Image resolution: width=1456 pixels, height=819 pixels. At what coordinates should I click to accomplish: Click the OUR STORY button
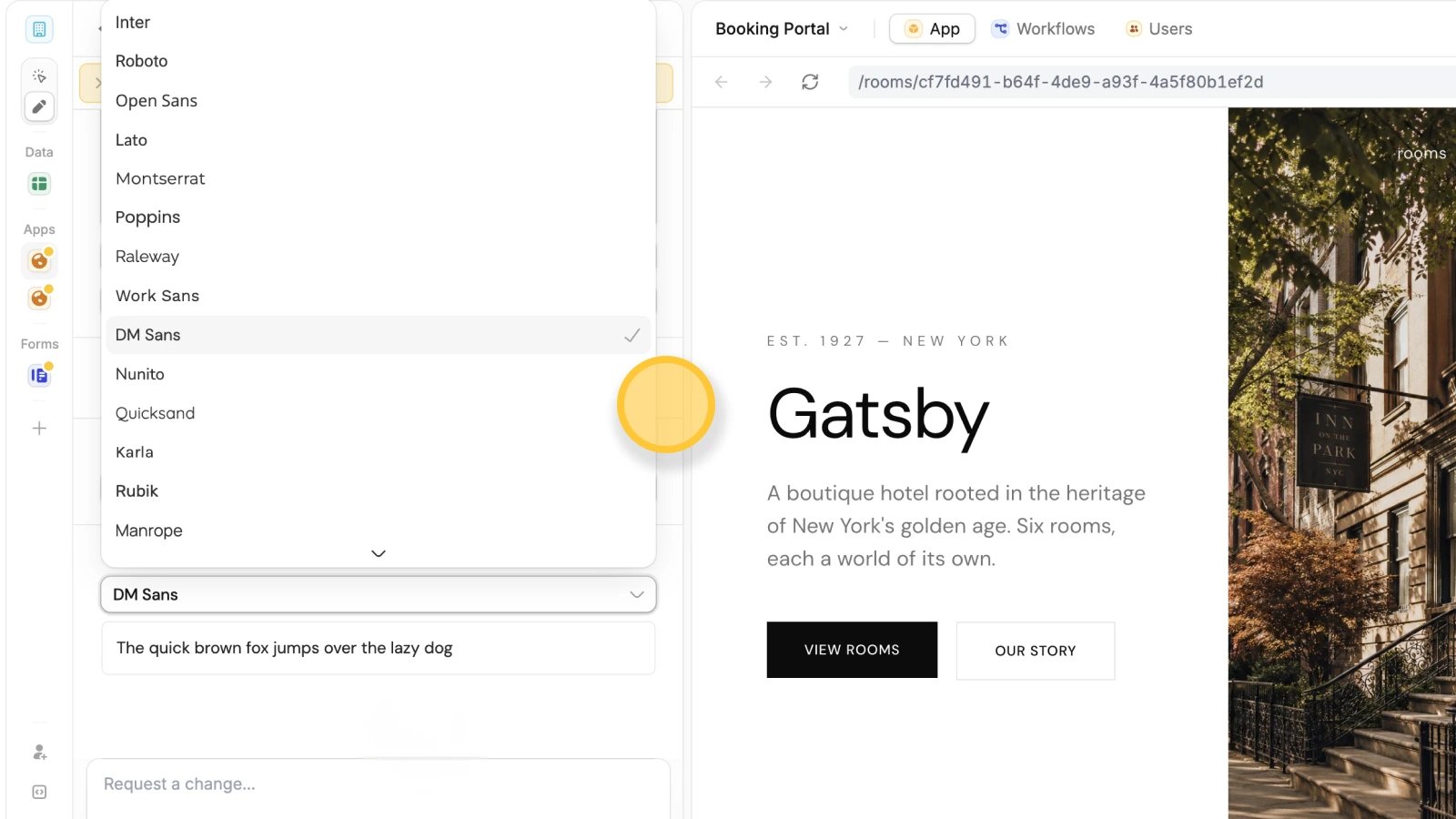1036,651
